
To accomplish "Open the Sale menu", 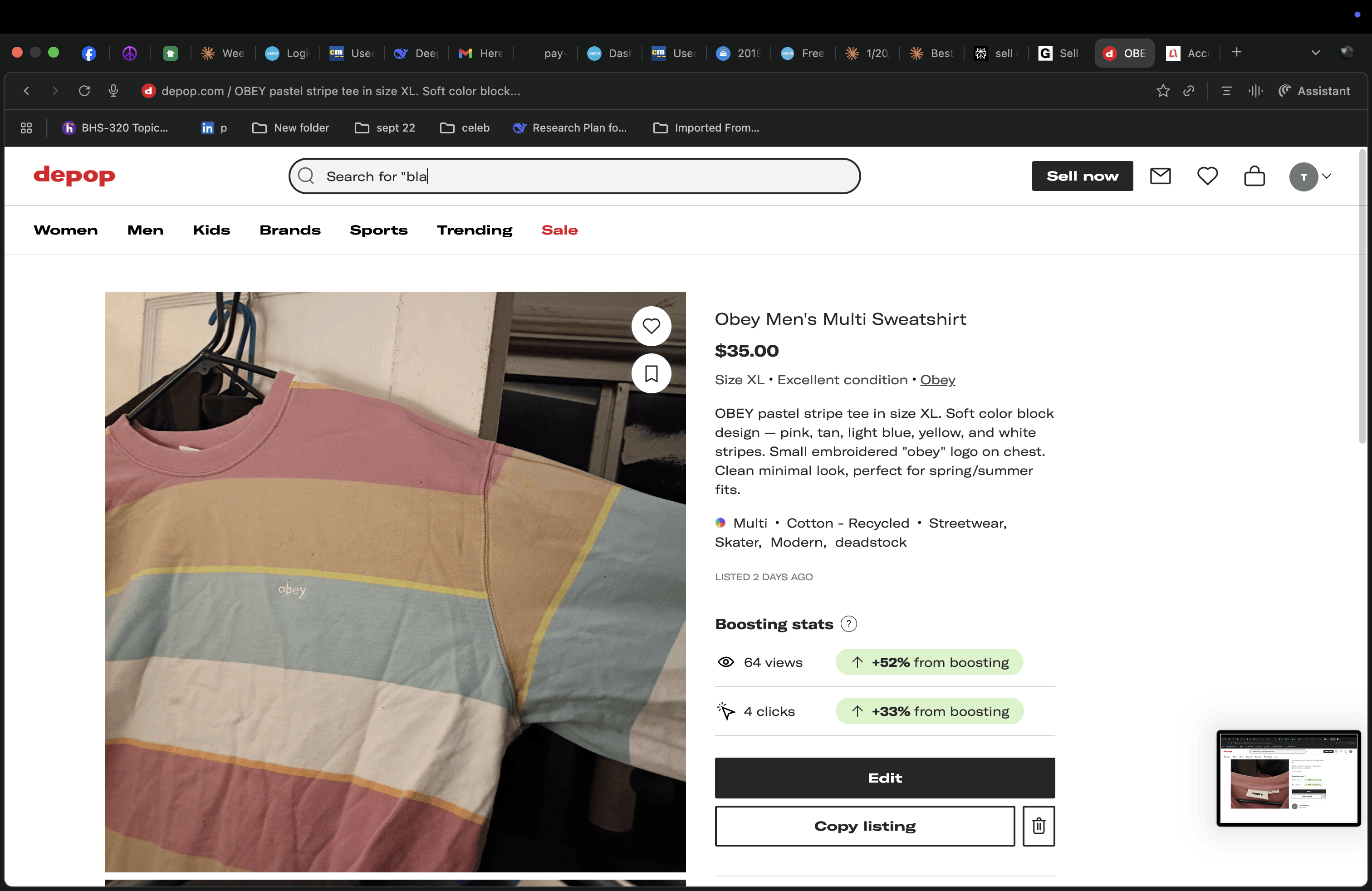I will (560, 230).
